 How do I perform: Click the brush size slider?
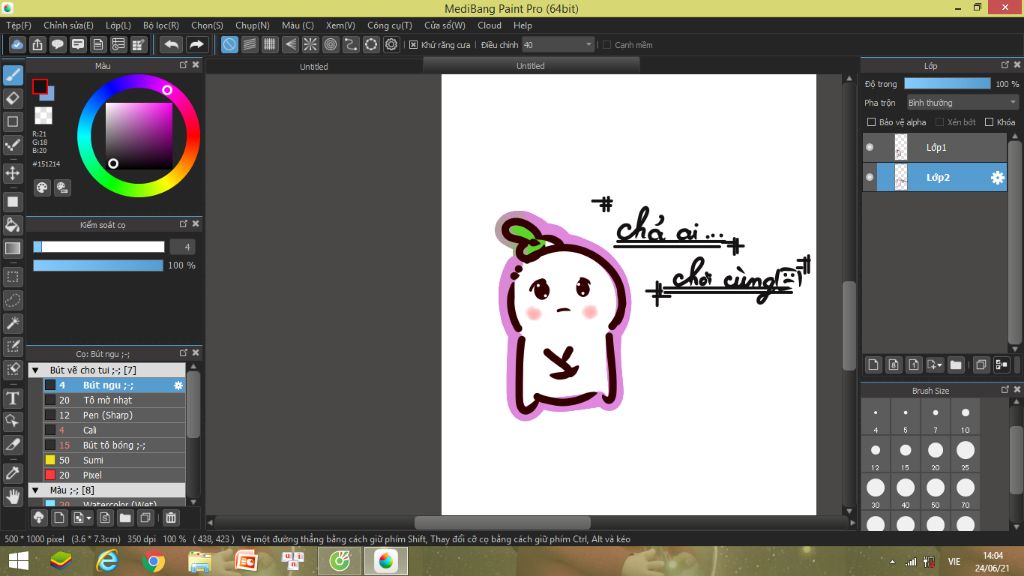pos(99,247)
